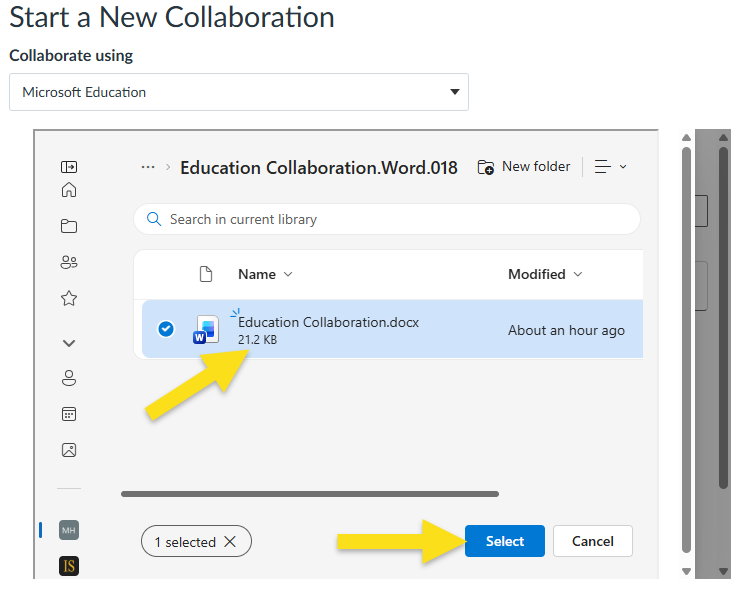
Task: Expand sidebar chevron for more items
Action: (x=69, y=343)
